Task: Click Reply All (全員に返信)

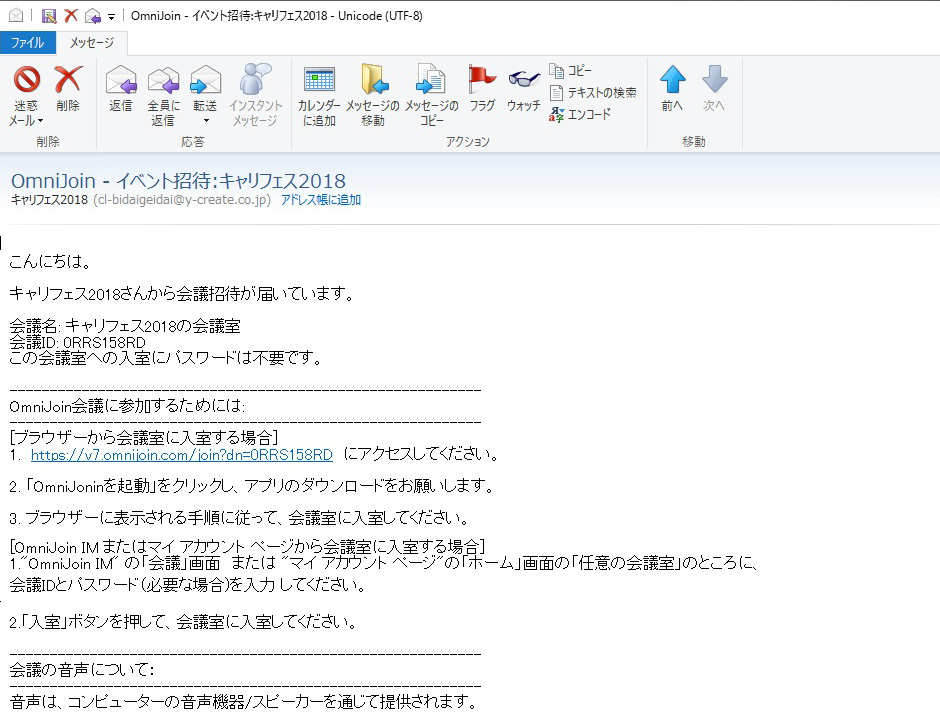Action: (163, 81)
